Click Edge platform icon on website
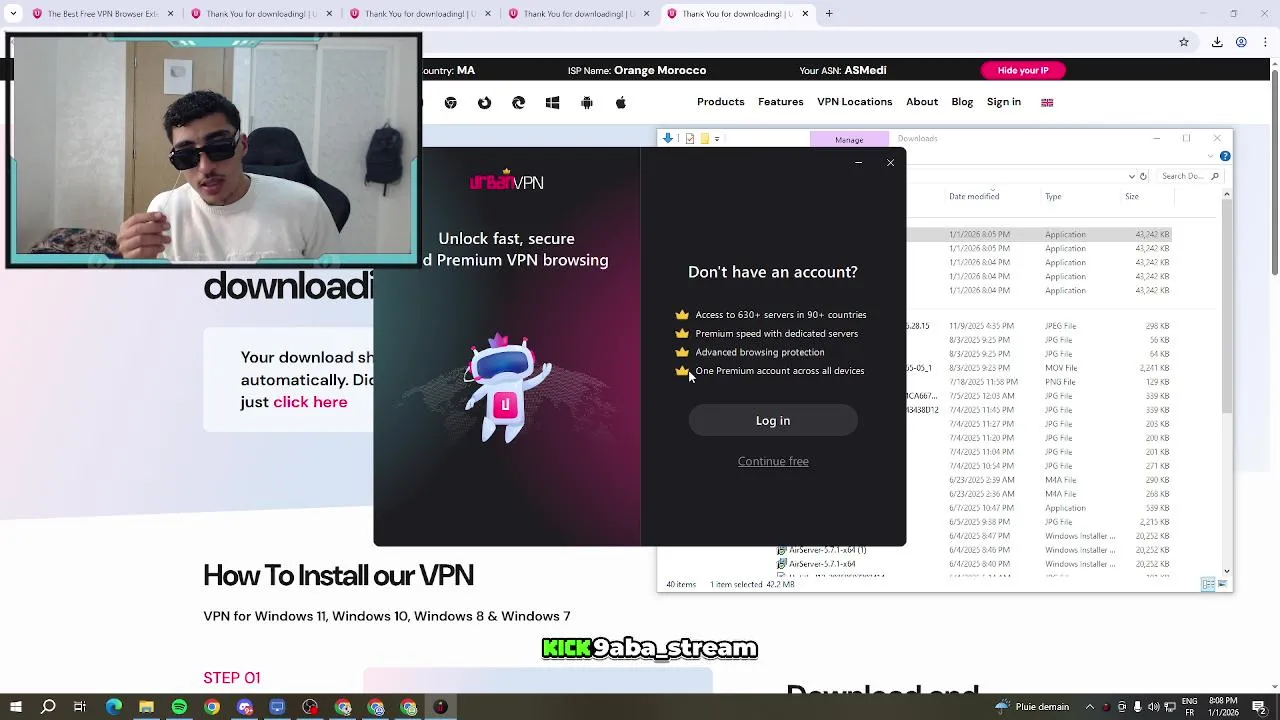 pyautogui.click(x=519, y=103)
